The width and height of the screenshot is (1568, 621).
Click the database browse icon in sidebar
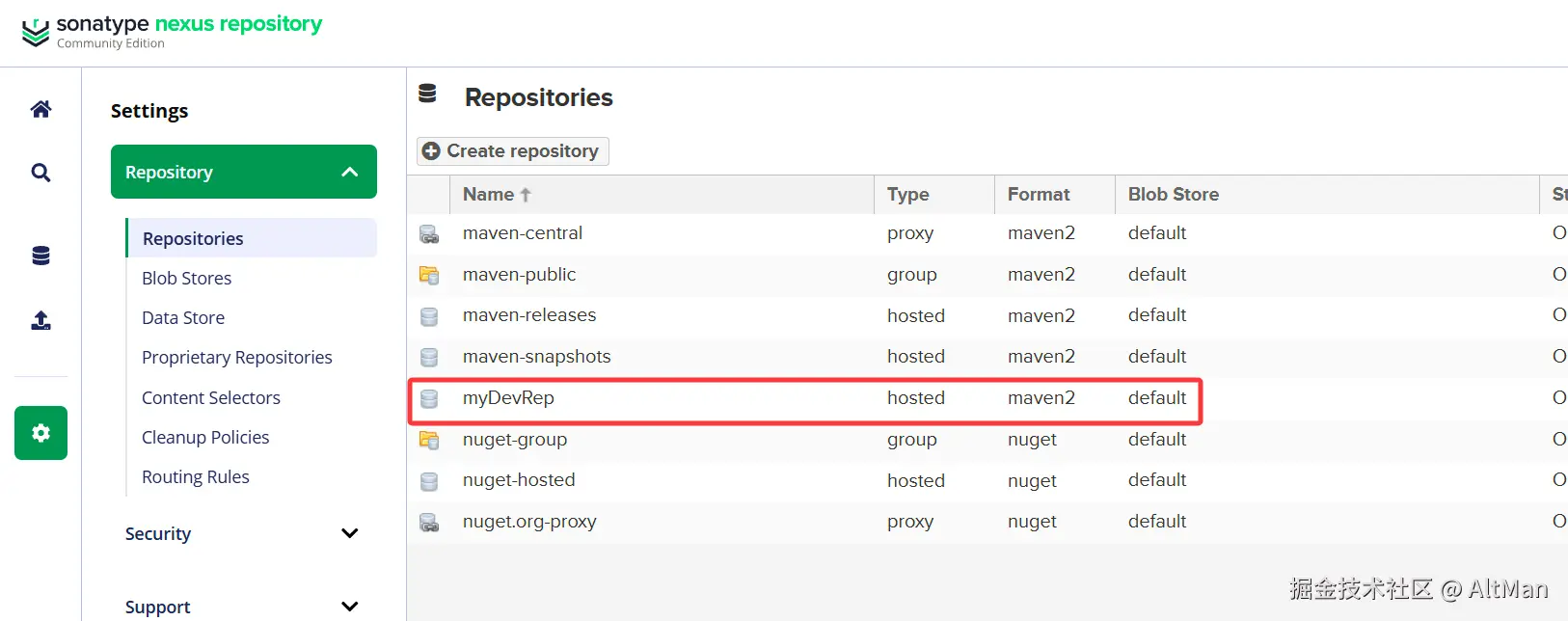[x=41, y=256]
